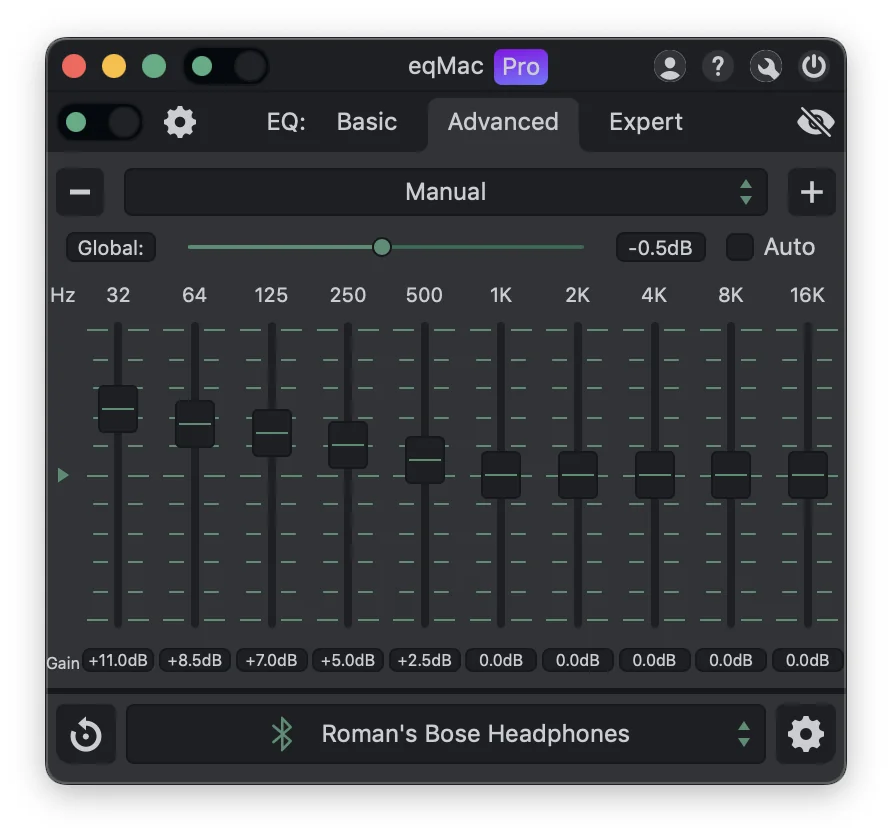
Task: Click the Bluetooth icon next to device name
Action: tap(281, 733)
